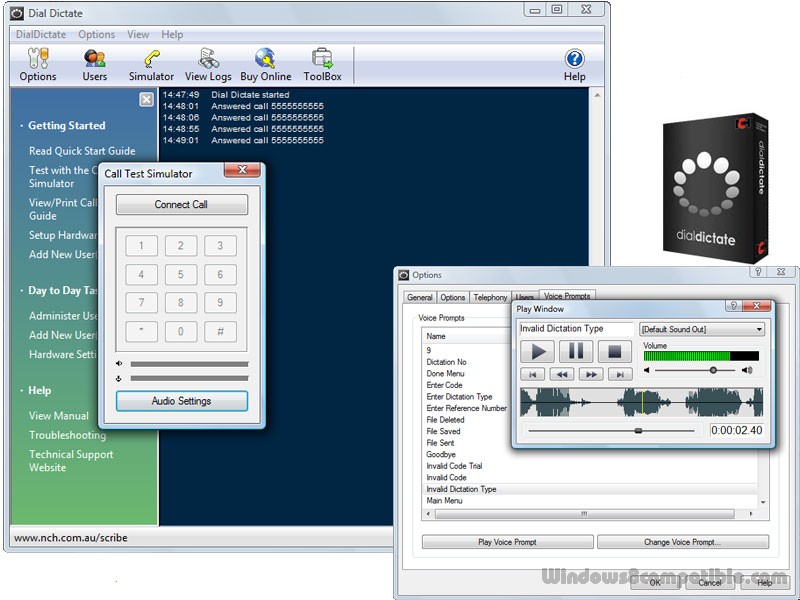Switch to the General tab in Options
The height and width of the screenshot is (600, 800).
[x=420, y=297]
